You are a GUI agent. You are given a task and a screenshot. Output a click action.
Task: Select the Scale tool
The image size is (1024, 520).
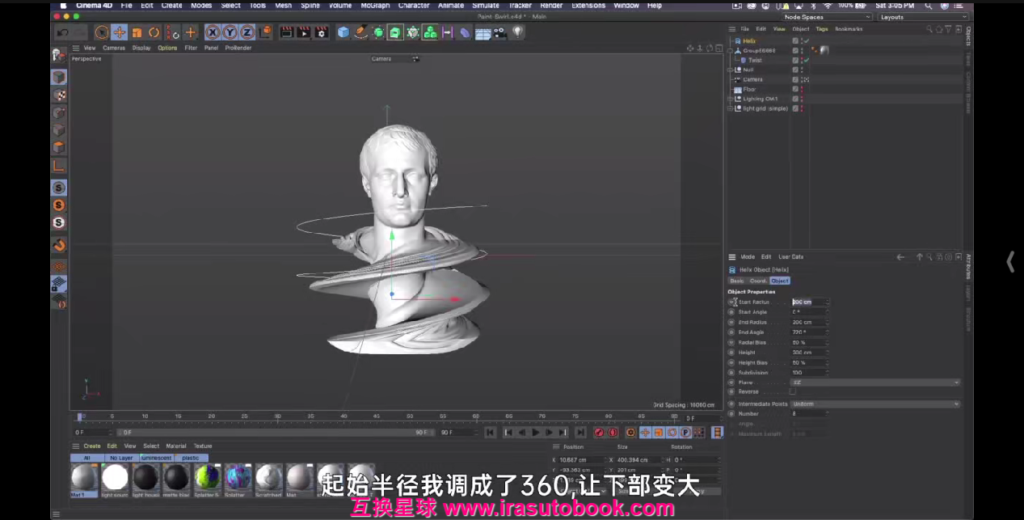pyautogui.click(x=136, y=32)
